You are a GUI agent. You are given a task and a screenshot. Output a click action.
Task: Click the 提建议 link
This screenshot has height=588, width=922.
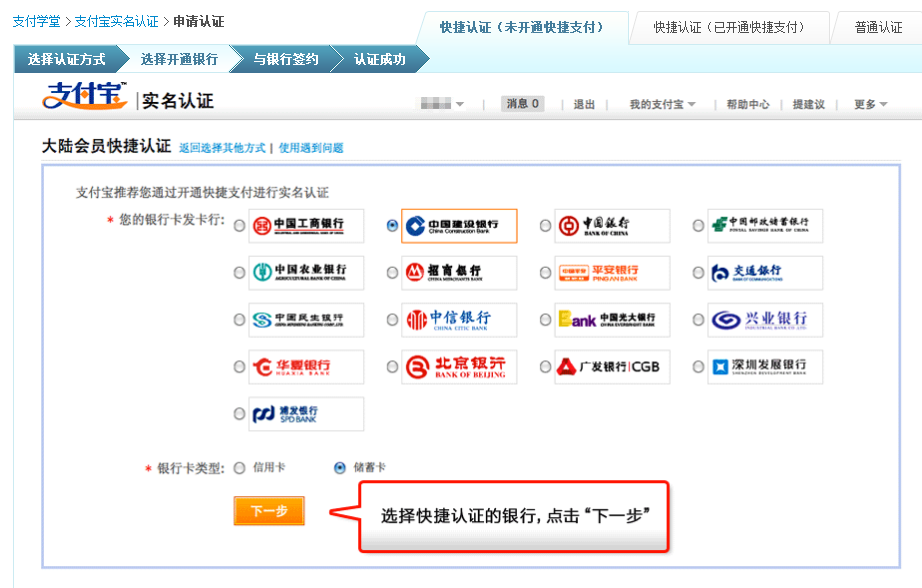tap(809, 104)
